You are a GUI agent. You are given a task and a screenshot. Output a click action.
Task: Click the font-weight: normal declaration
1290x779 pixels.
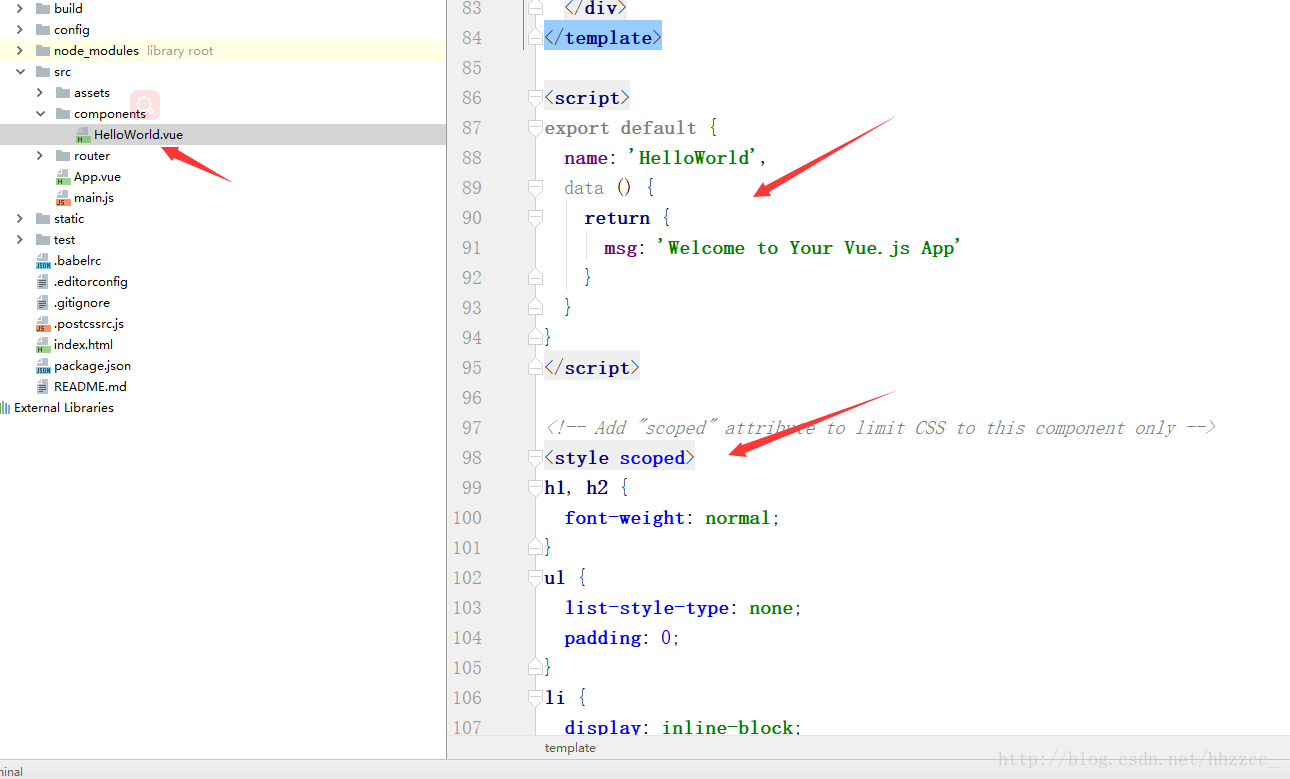[671, 518]
